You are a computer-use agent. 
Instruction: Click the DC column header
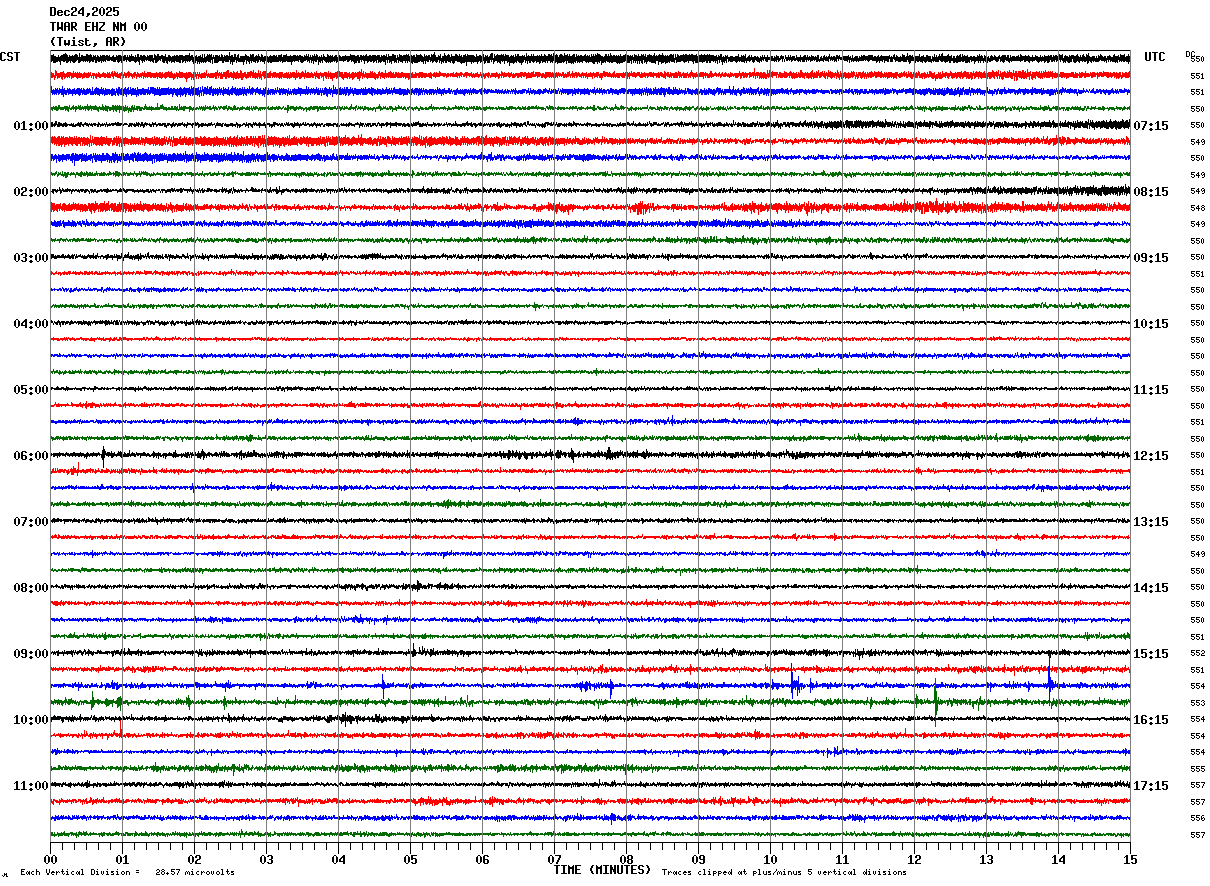(x=1190, y=54)
